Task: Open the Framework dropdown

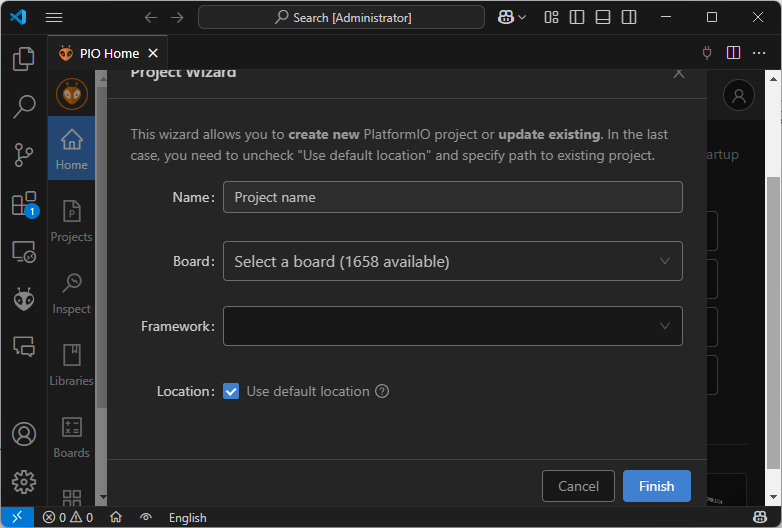Action: pyautogui.click(x=452, y=326)
